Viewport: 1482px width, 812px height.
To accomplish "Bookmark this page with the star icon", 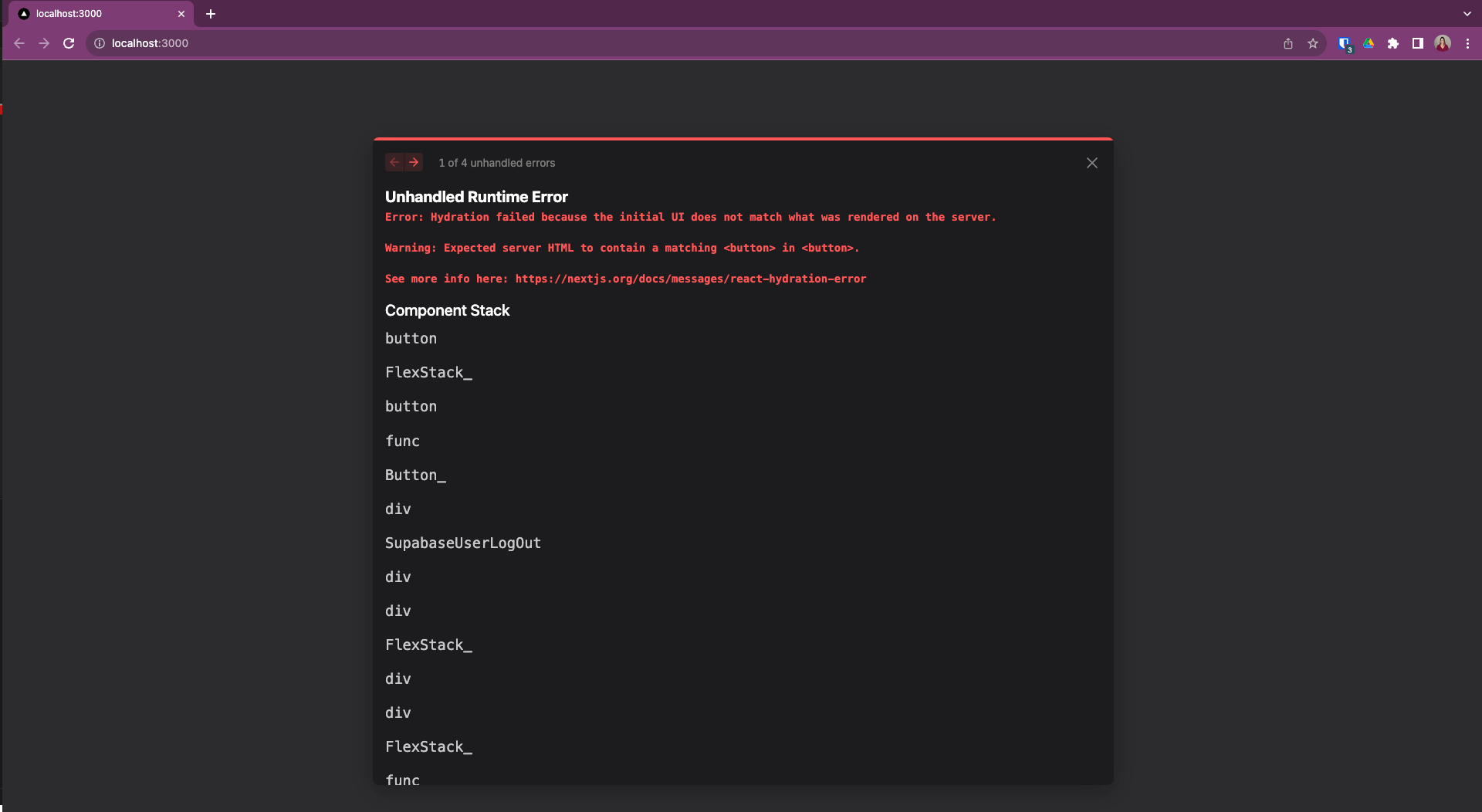I will [x=1312, y=43].
